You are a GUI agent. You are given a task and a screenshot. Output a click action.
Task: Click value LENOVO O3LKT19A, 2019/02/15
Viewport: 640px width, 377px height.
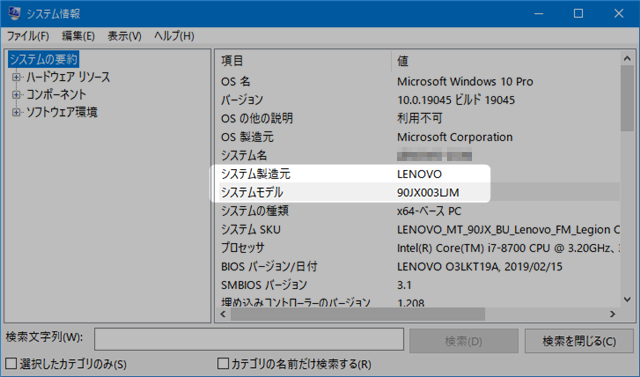[480, 267]
